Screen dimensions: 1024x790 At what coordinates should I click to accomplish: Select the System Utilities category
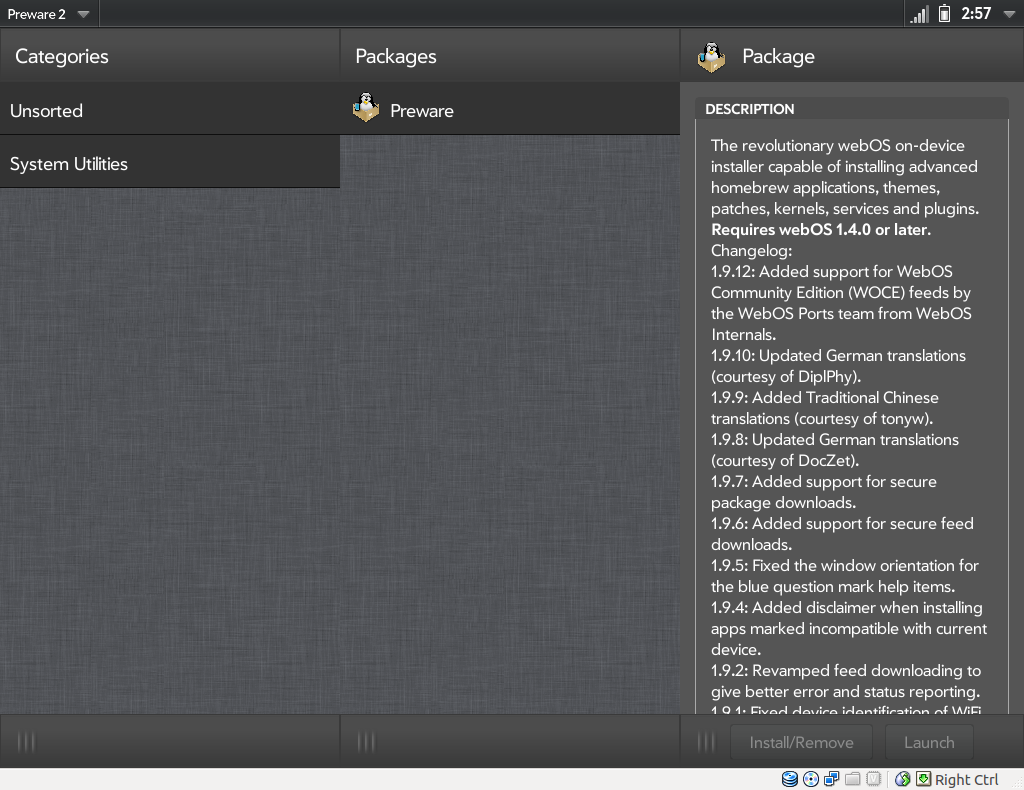[170, 163]
